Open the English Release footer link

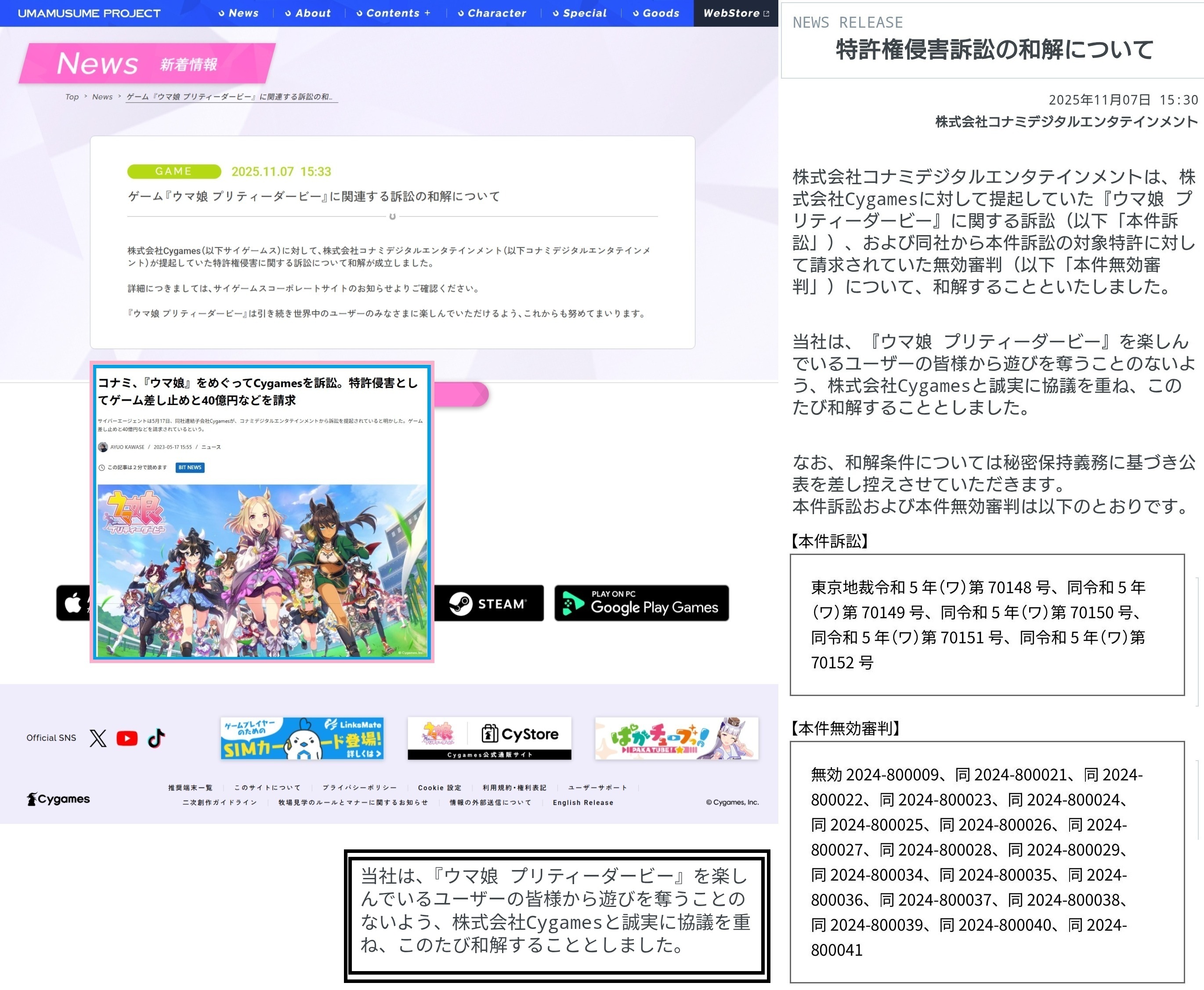tap(582, 802)
